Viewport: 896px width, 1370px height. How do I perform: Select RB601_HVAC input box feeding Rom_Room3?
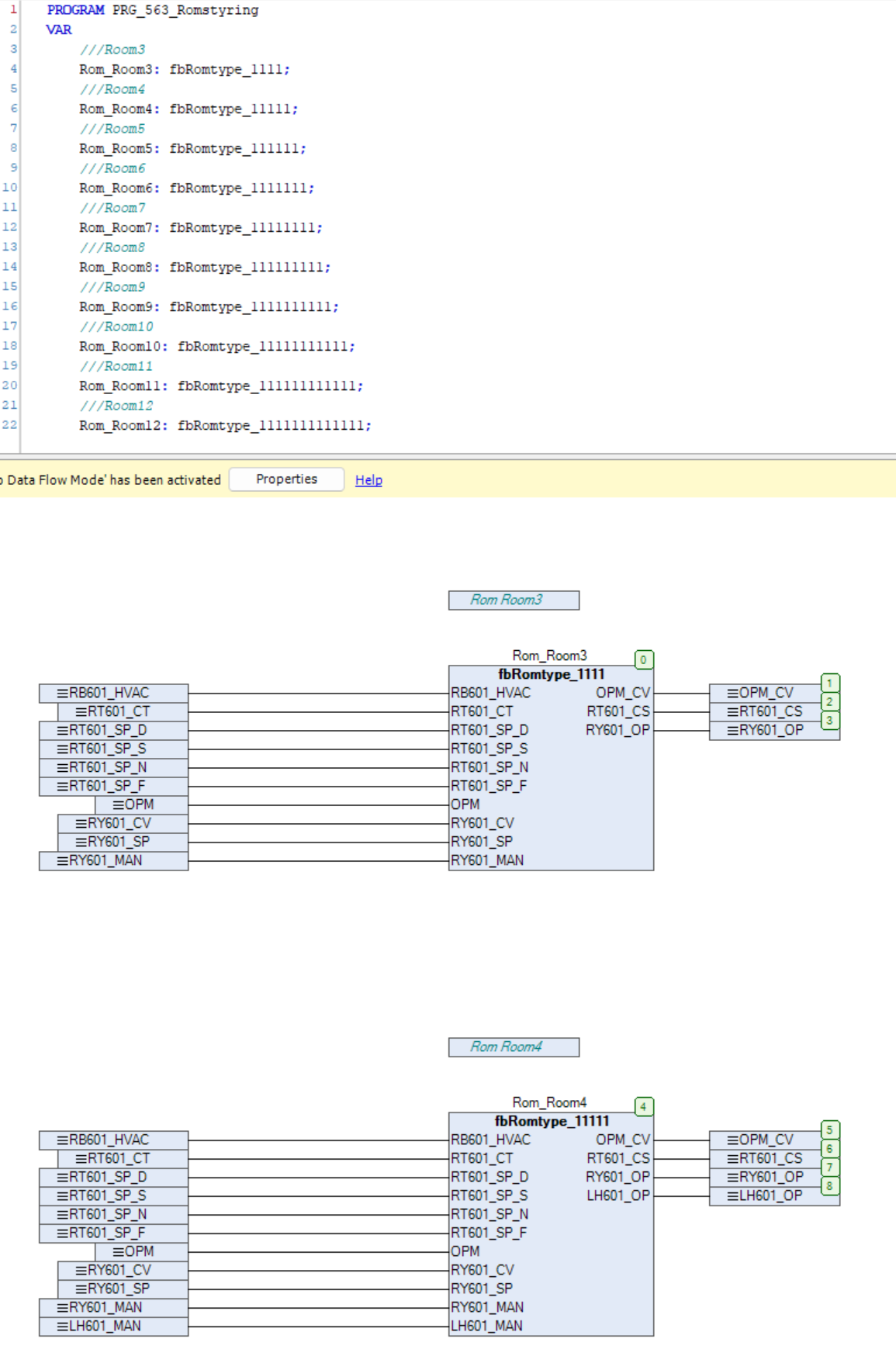pos(113,693)
